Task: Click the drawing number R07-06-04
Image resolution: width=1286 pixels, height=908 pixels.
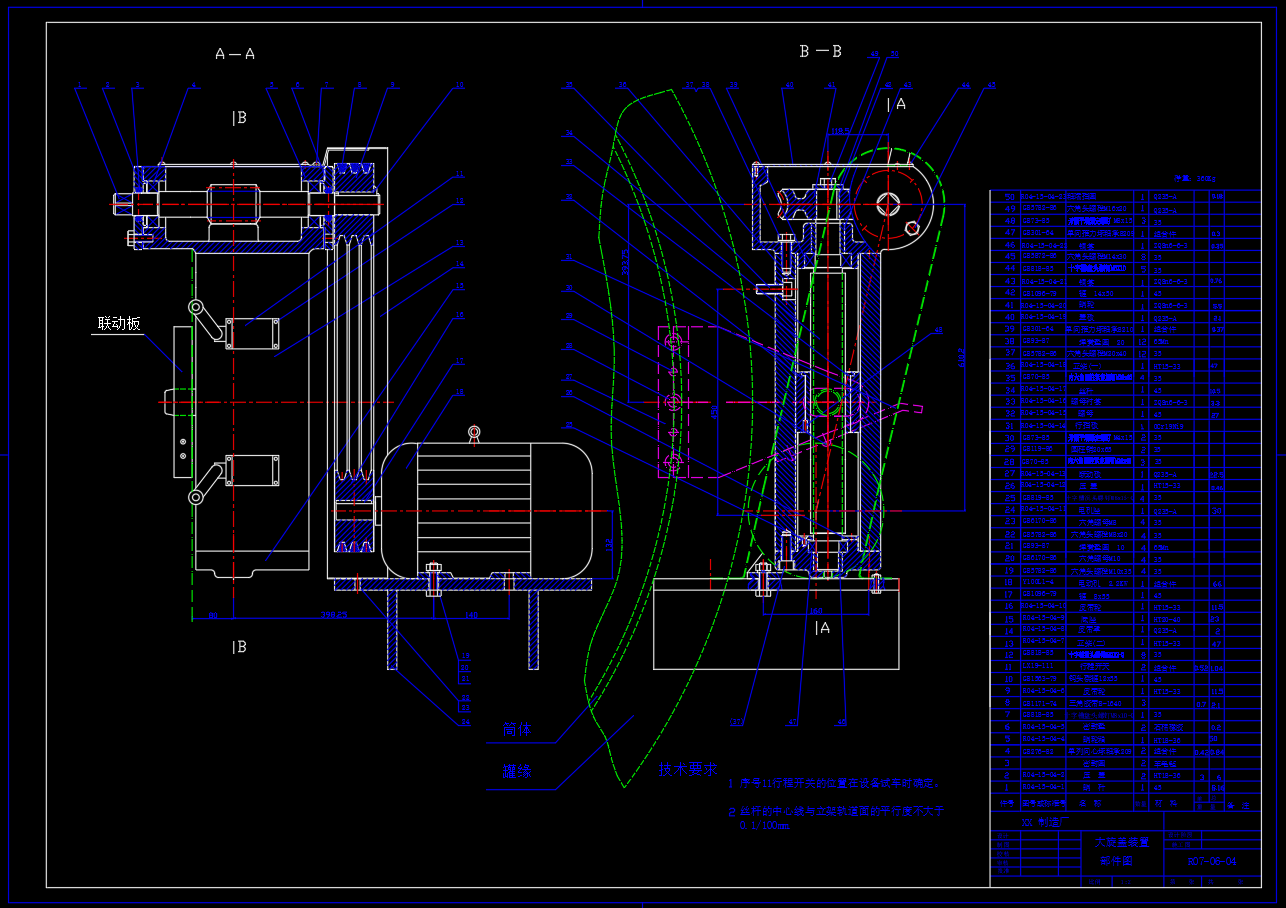Action: coord(1211,861)
